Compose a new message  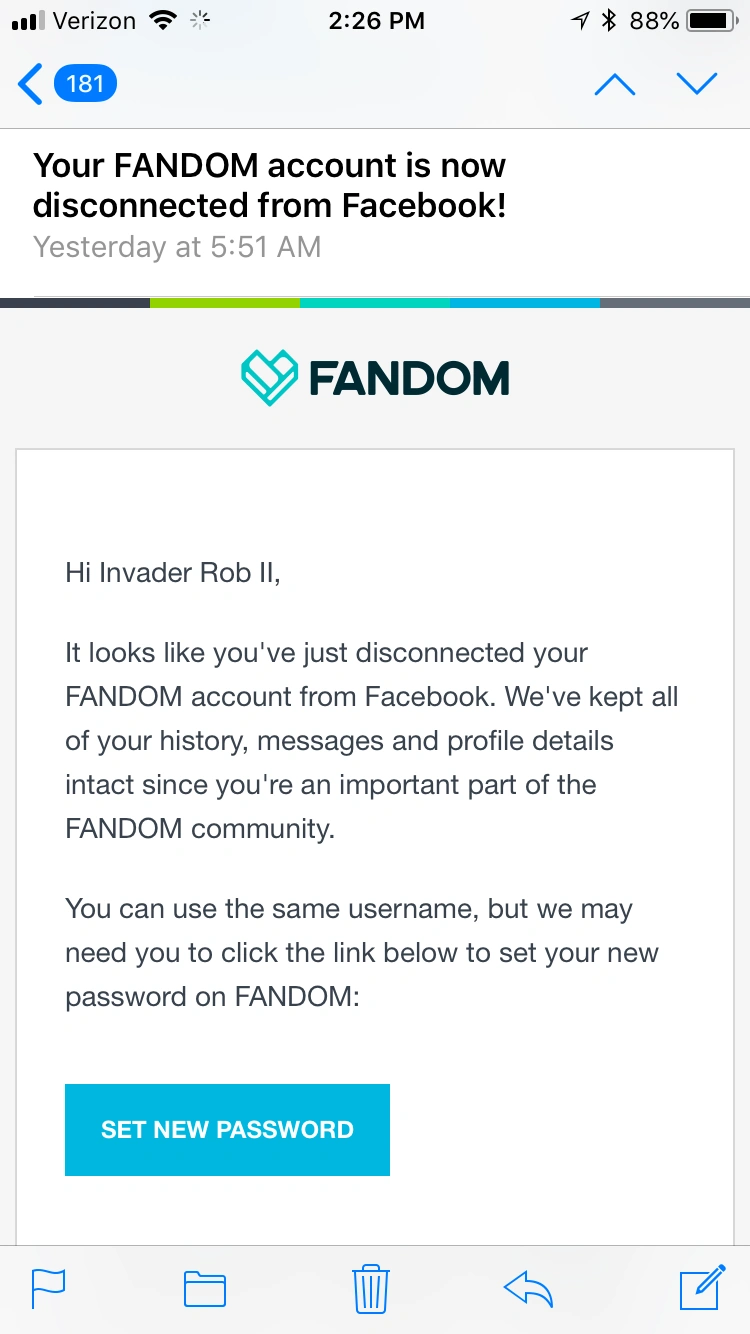pos(701,1288)
